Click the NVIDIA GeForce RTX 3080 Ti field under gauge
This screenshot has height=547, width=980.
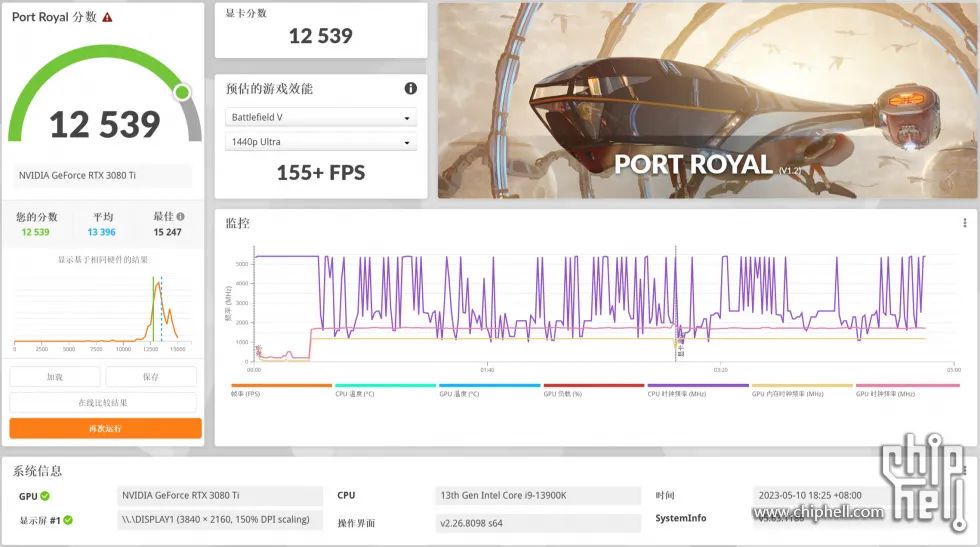point(103,176)
